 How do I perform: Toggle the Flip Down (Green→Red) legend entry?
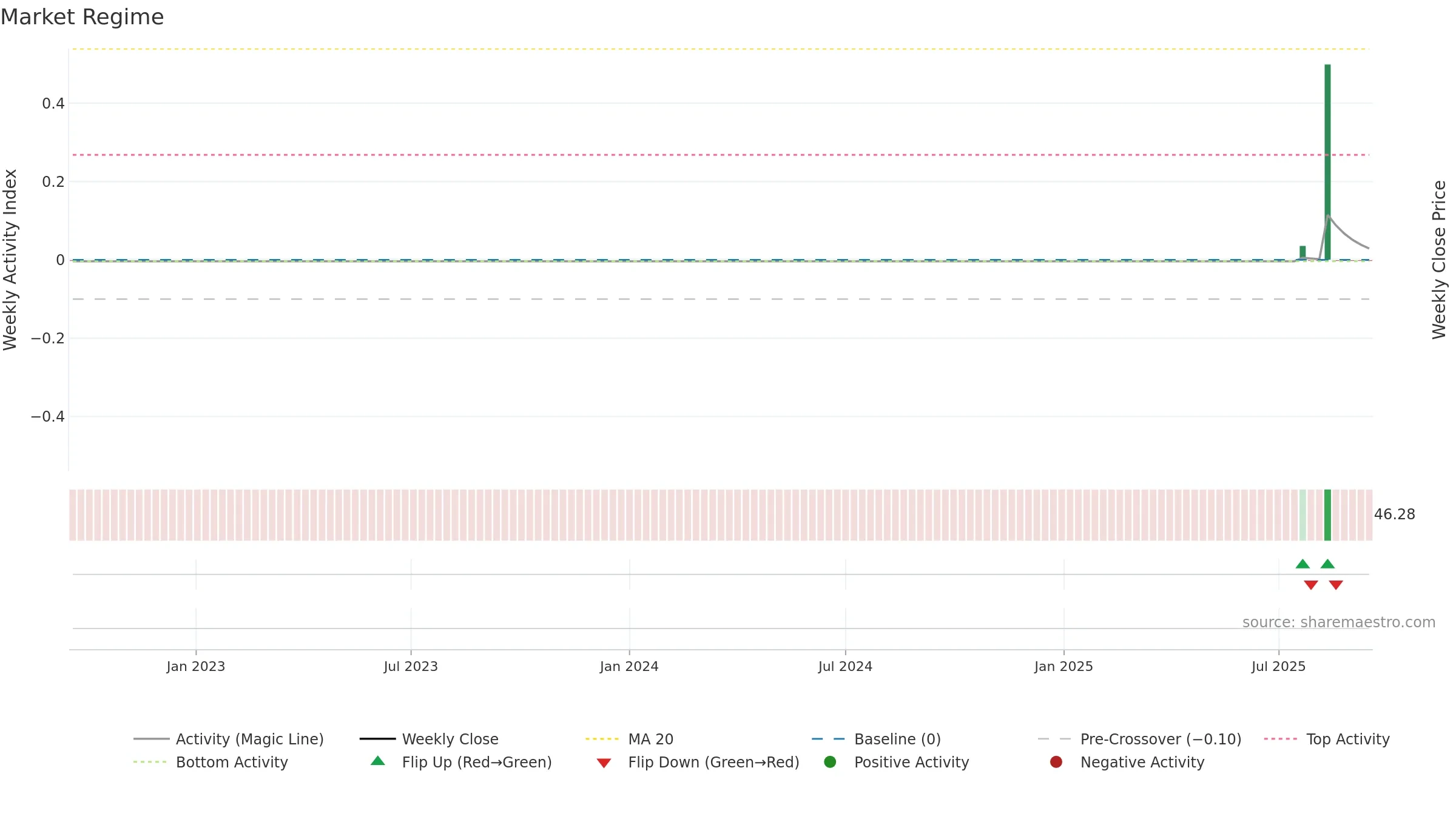click(698, 762)
